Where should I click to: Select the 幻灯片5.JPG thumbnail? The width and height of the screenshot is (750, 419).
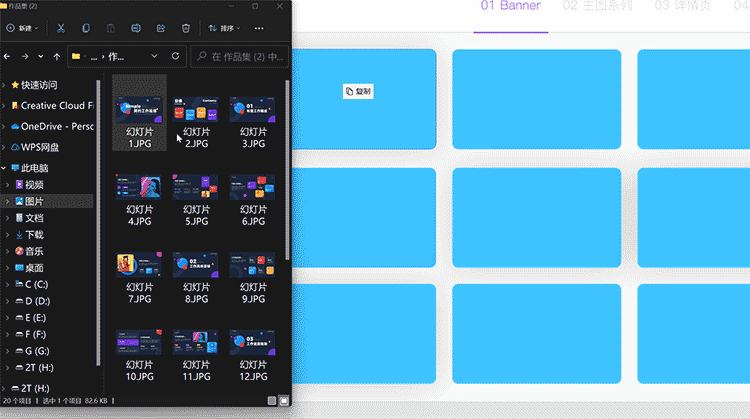click(x=196, y=187)
